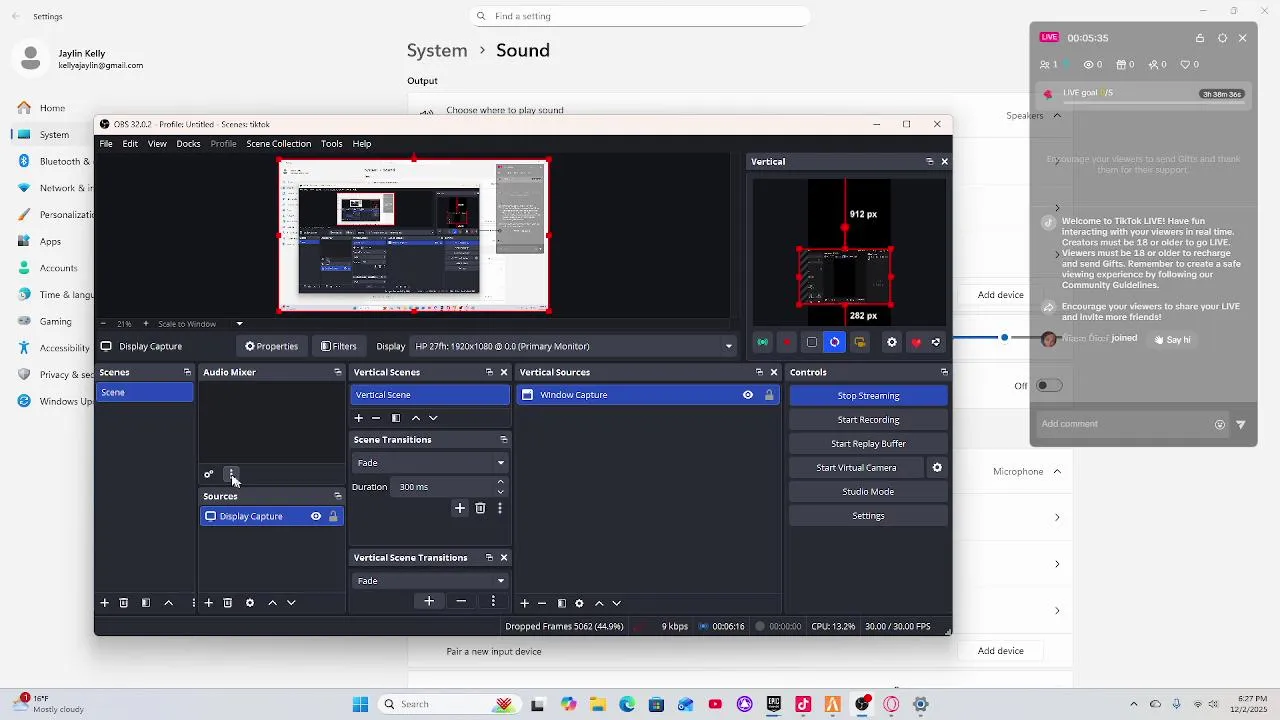Open the Tools menu
Viewport: 1280px width, 720px height.
332,144
